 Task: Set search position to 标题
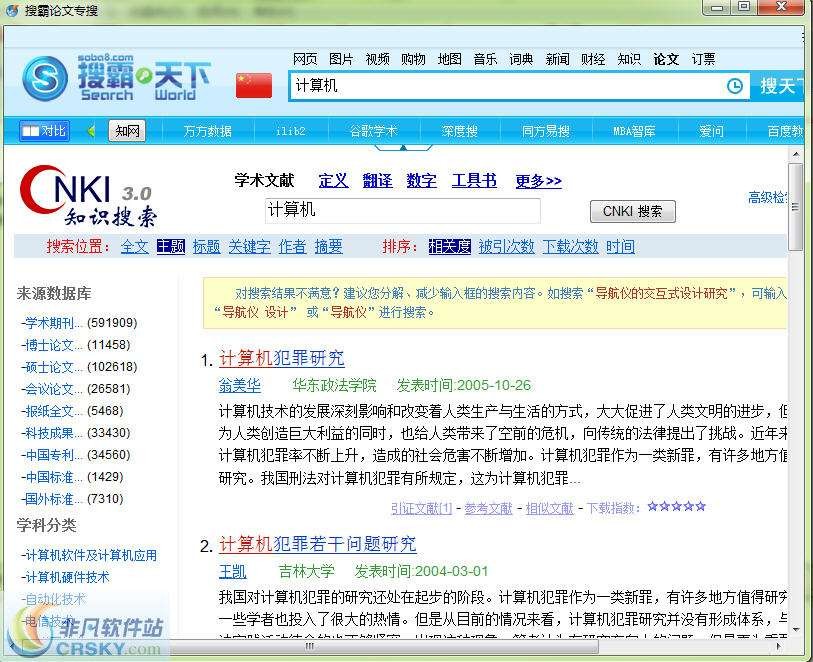pos(206,246)
